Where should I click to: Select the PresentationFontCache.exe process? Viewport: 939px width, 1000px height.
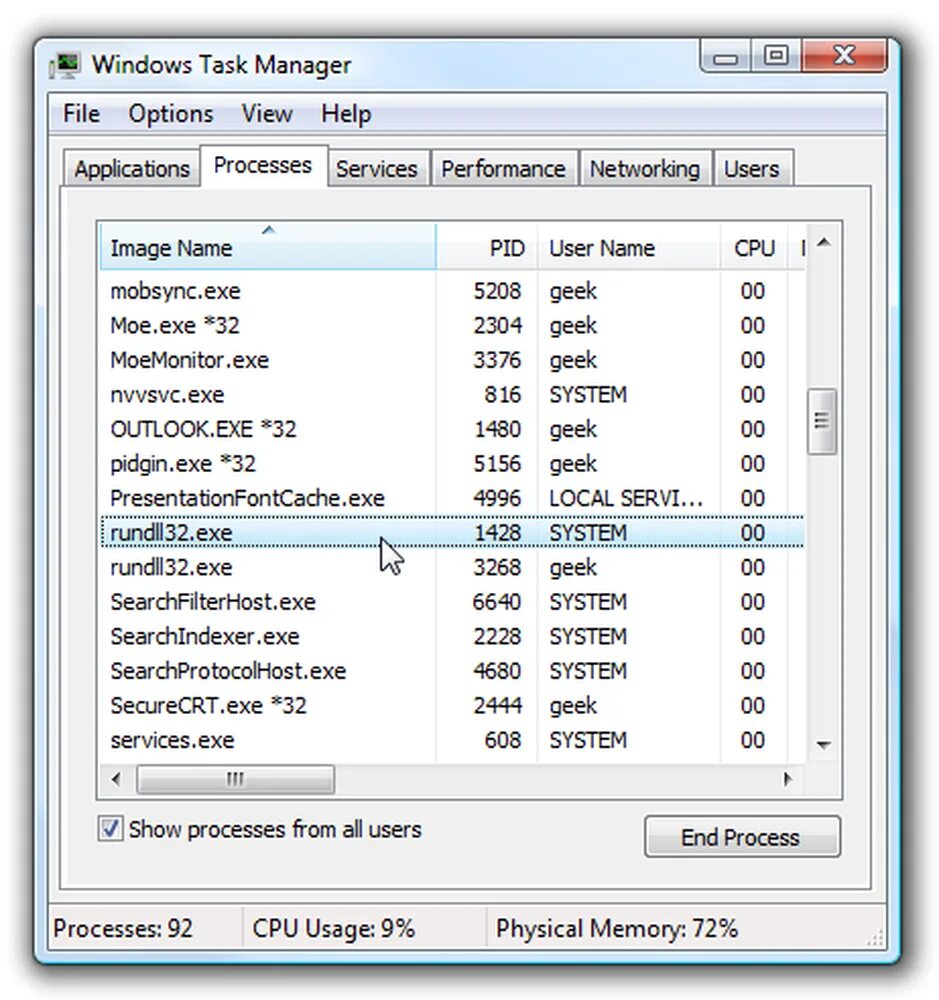[452, 498]
